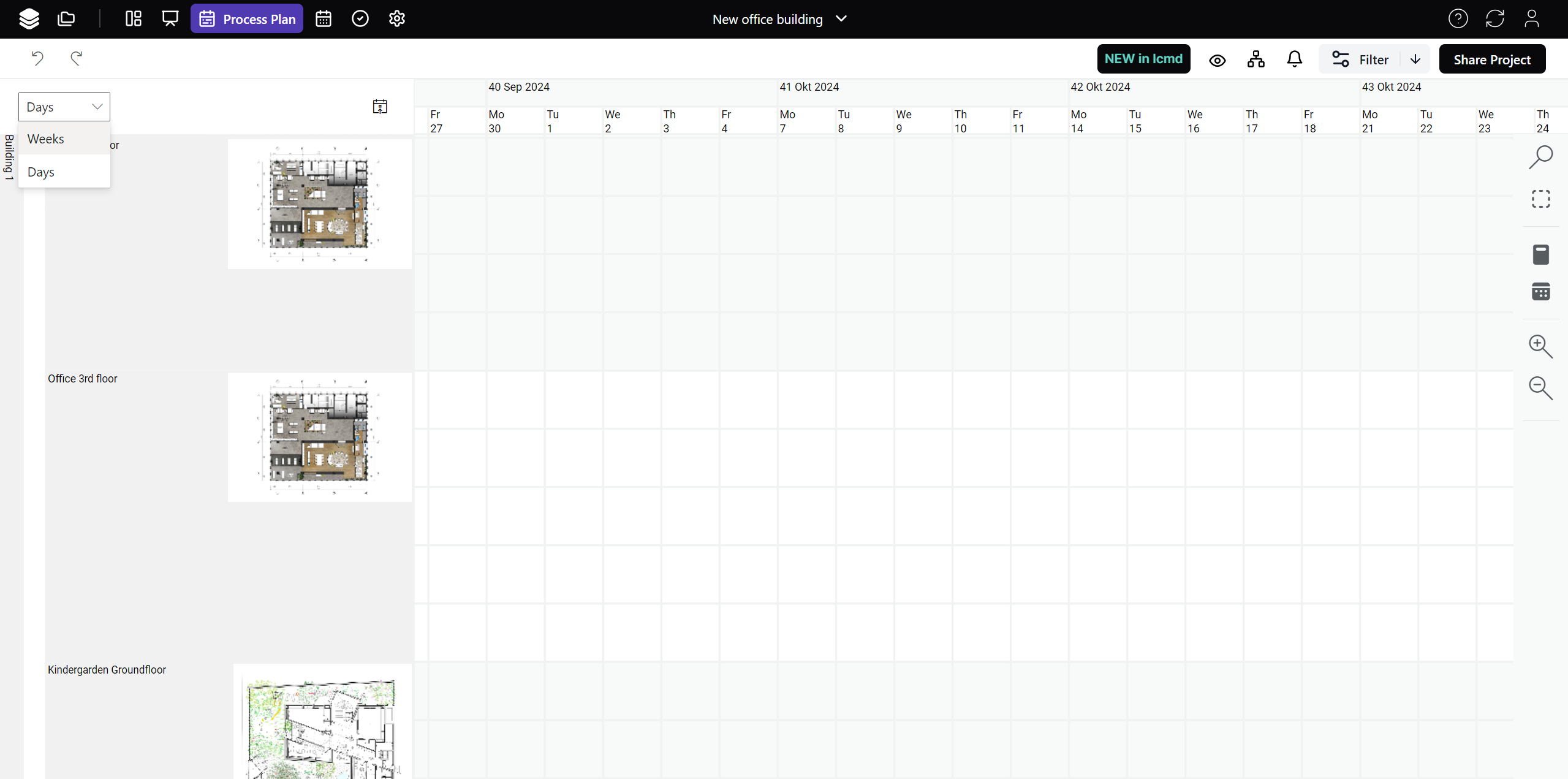Viewport: 1568px width, 779px height.
Task: Select Weeks from the dropdown list
Action: [46, 139]
